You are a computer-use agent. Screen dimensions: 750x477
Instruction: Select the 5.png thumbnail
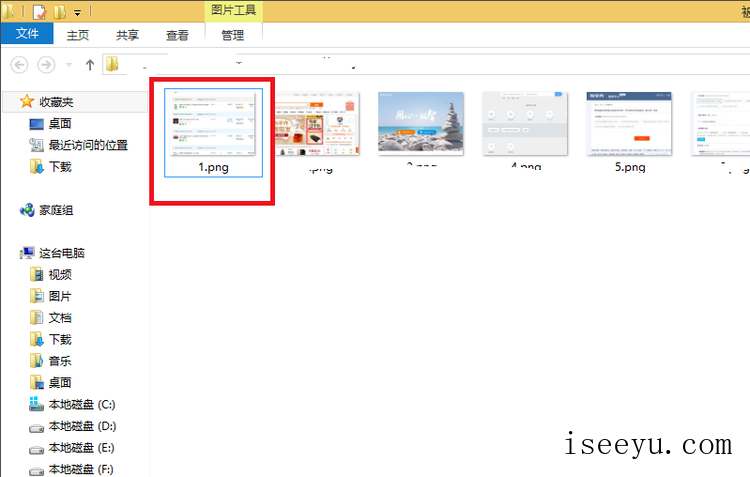pos(629,123)
